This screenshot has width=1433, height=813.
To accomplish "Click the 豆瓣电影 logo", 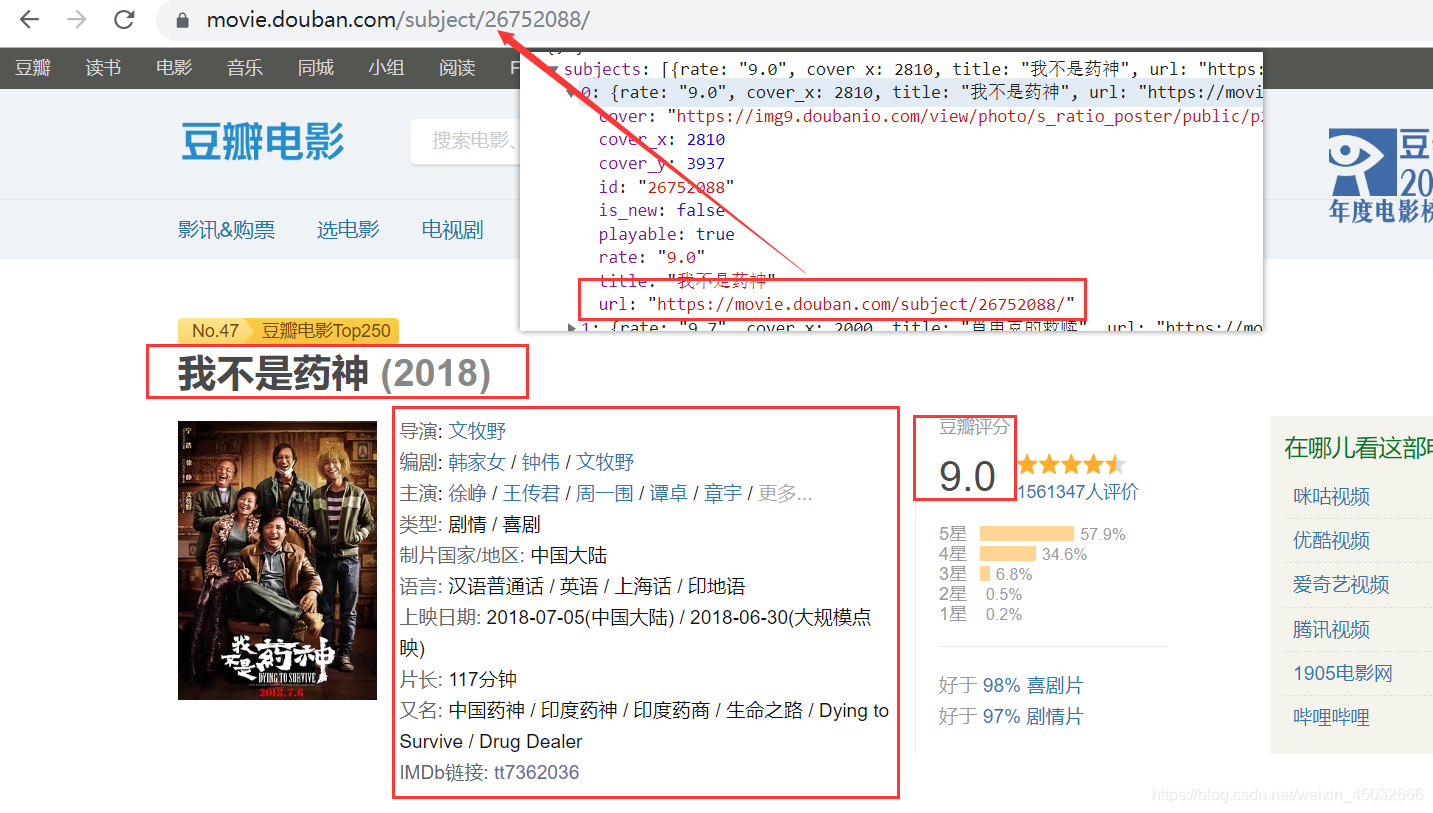I will 263,141.
